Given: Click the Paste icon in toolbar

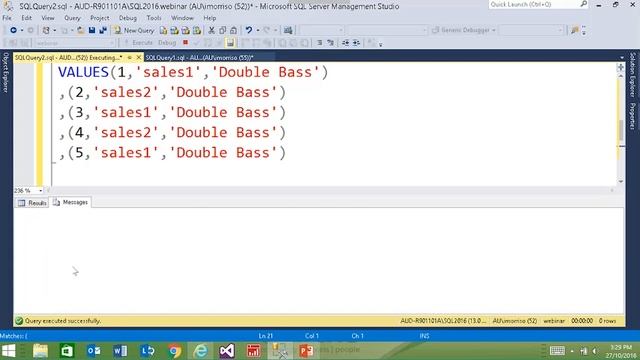Looking at the screenshot, I should [233, 30].
